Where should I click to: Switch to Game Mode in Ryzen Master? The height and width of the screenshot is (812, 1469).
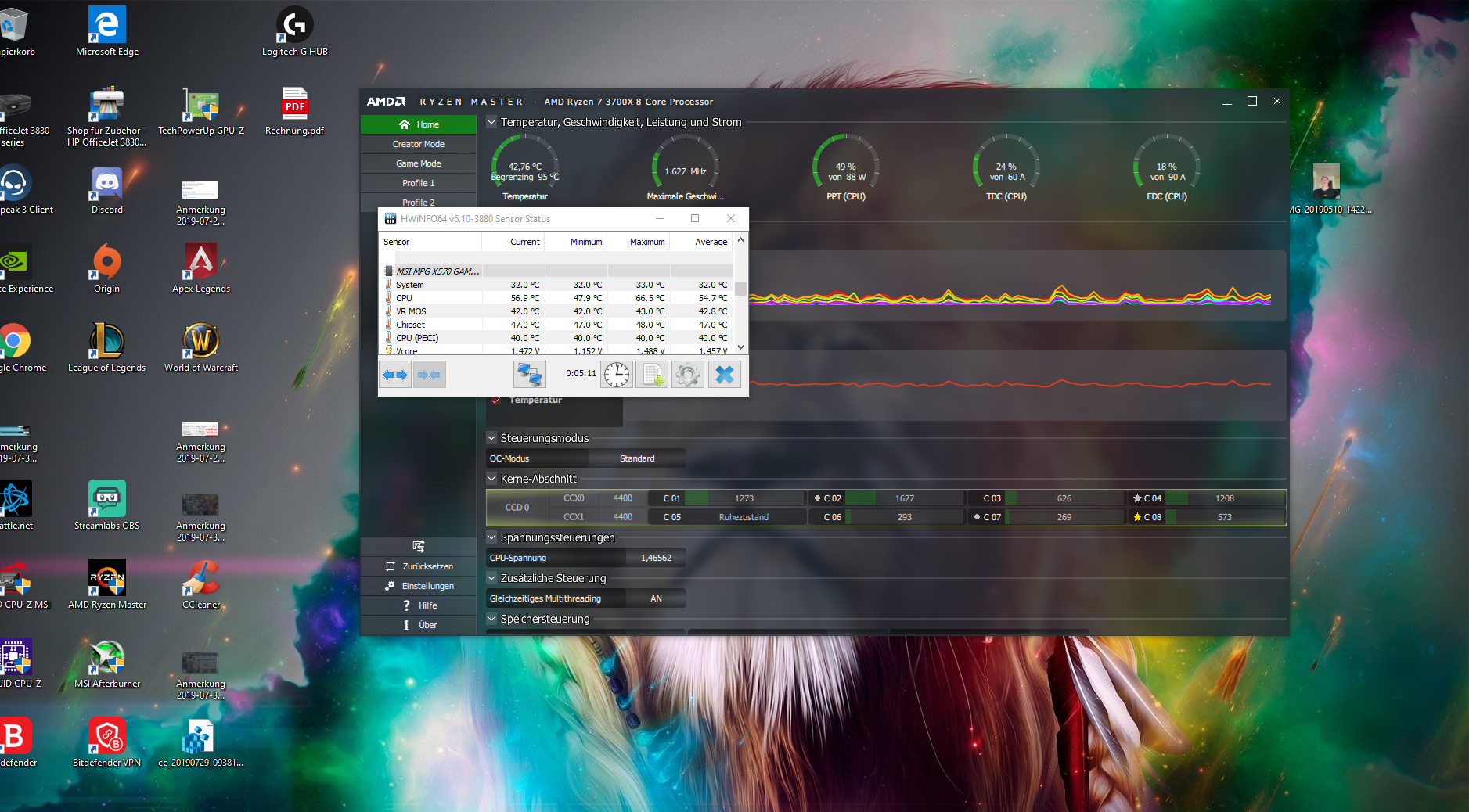419,163
